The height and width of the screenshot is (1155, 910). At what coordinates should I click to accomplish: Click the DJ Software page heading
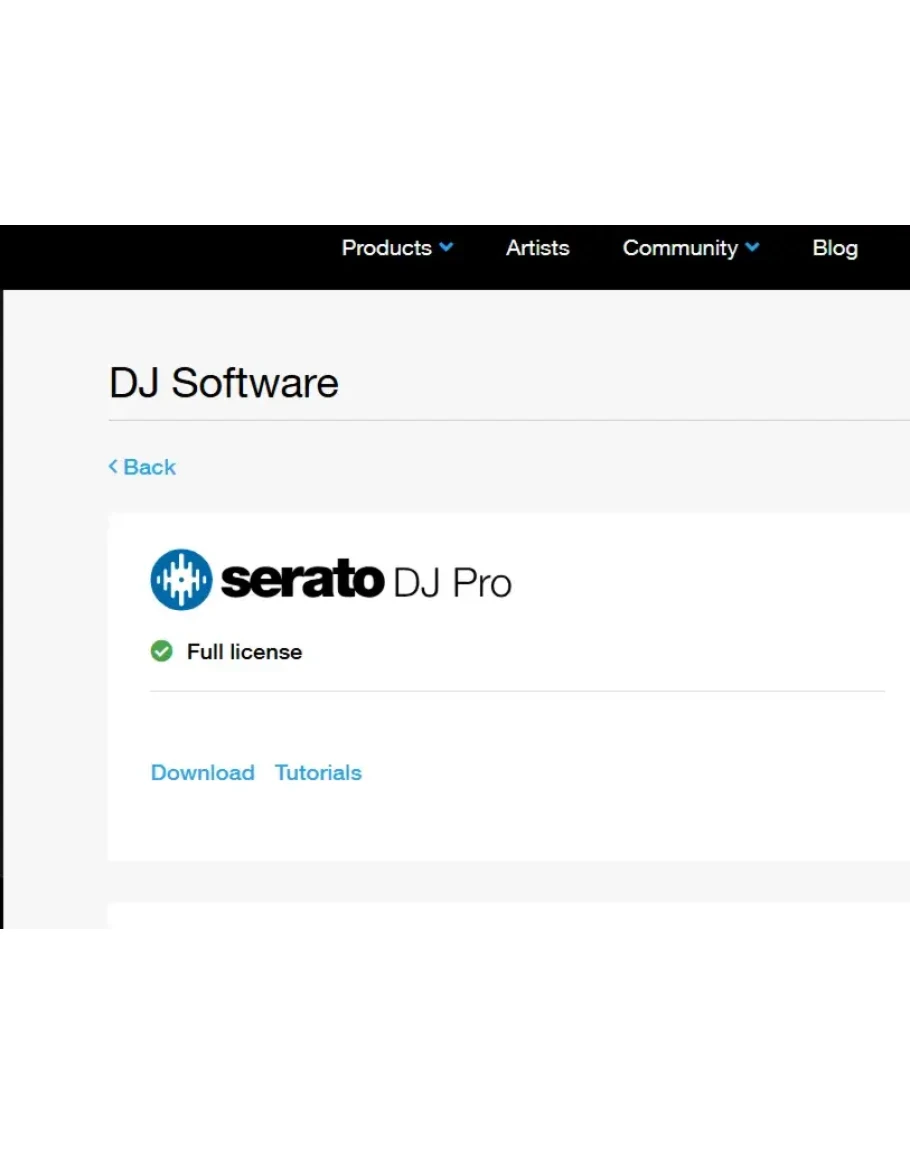(224, 383)
